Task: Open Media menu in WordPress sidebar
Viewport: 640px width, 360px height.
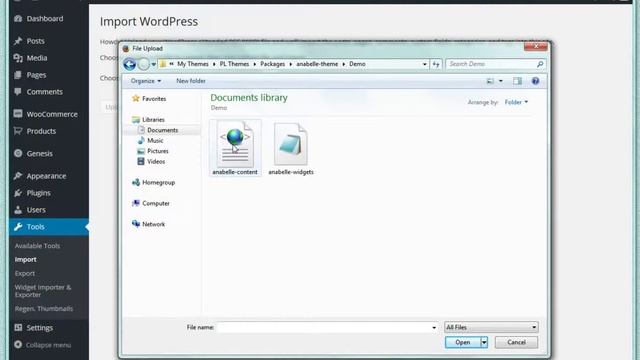Action: point(37,58)
